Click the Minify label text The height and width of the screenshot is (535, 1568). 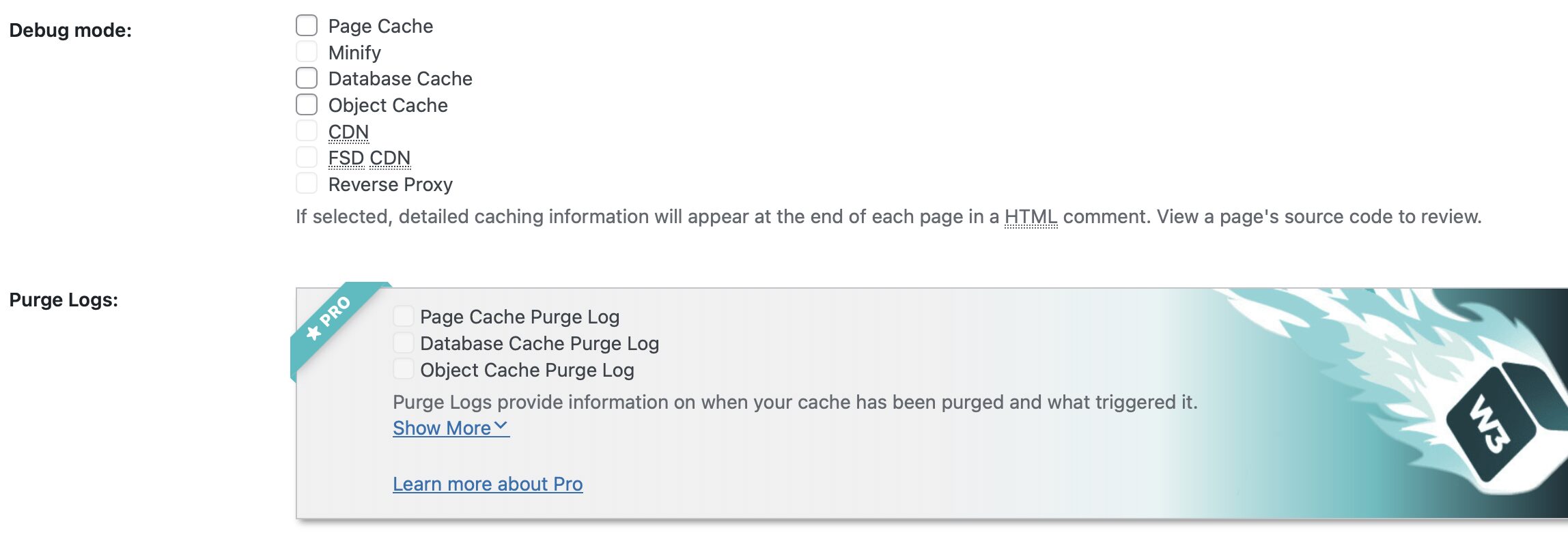click(354, 53)
